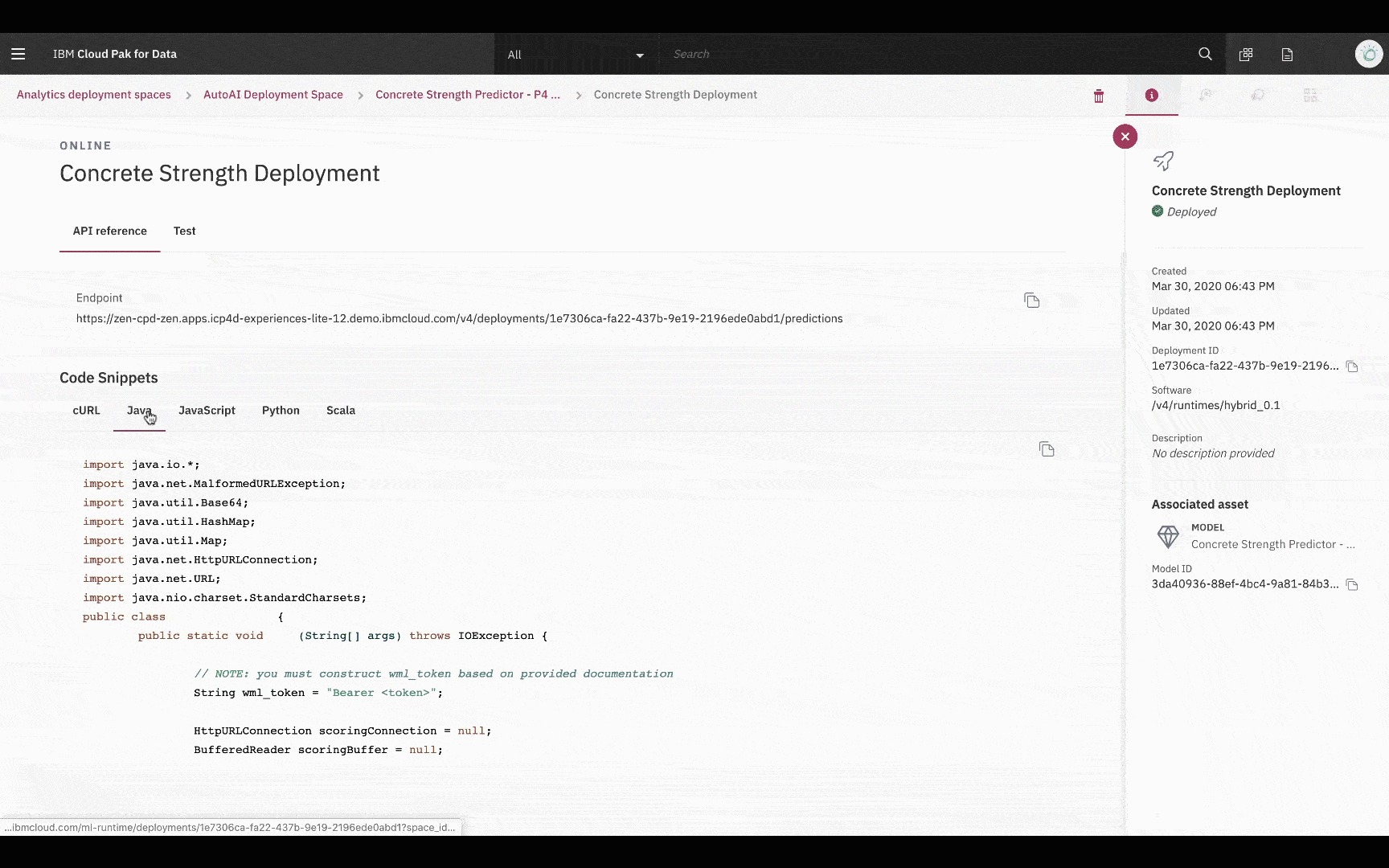The height and width of the screenshot is (868, 1389).
Task: Select the info panel icon
Action: pyautogui.click(x=1152, y=95)
